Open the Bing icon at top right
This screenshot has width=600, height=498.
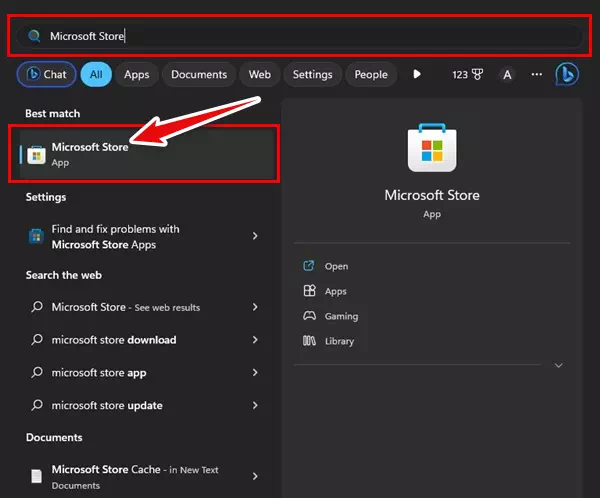pos(567,74)
